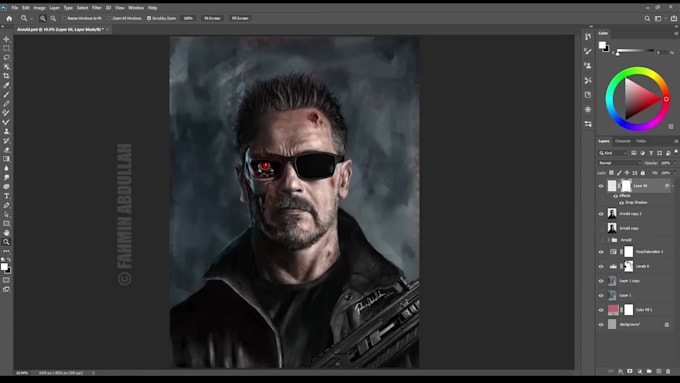
Task: Open the workspace switcher dropdown
Action: pos(659,18)
